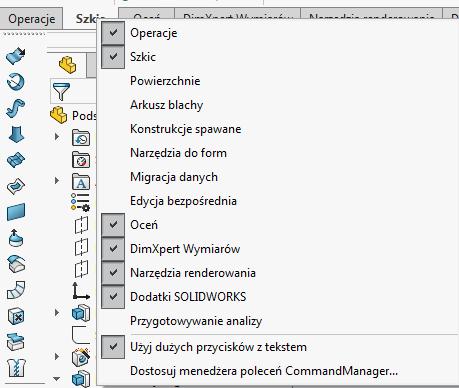The width and height of the screenshot is (459, 388).
Task: Select the Hole Wizard feature icon in the tree
Action: click(81, 357)
